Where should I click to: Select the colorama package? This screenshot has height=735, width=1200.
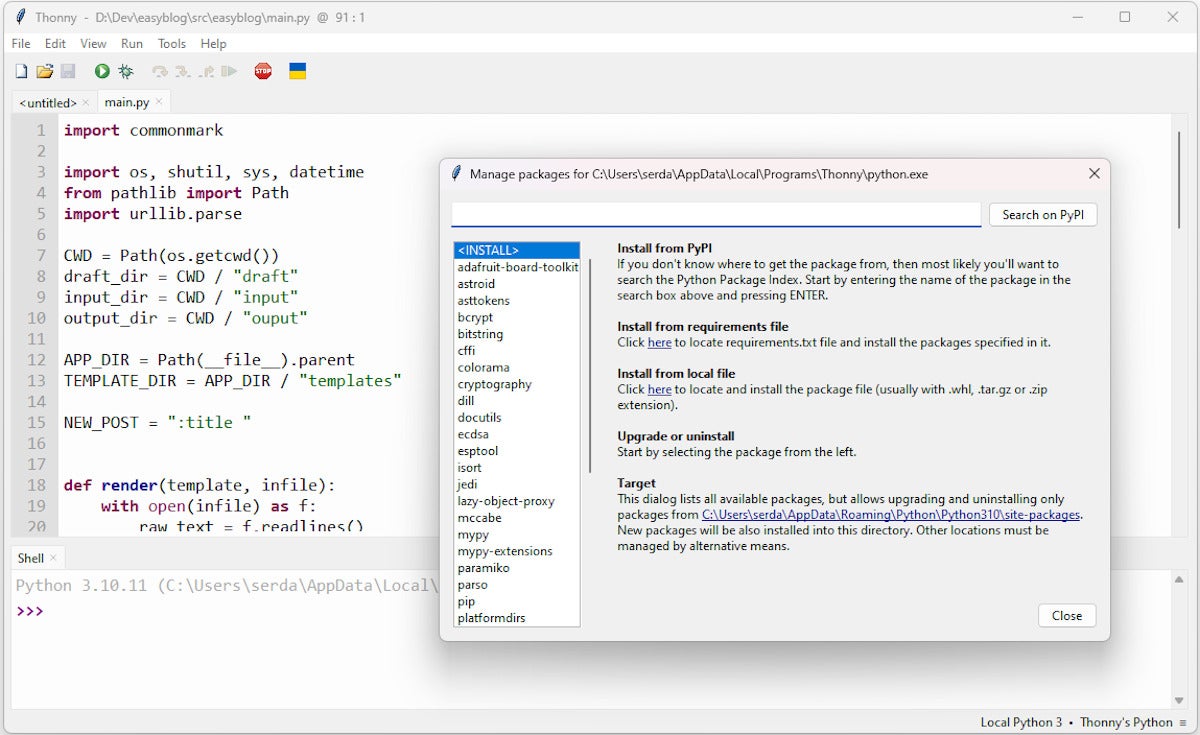[516, 367]
